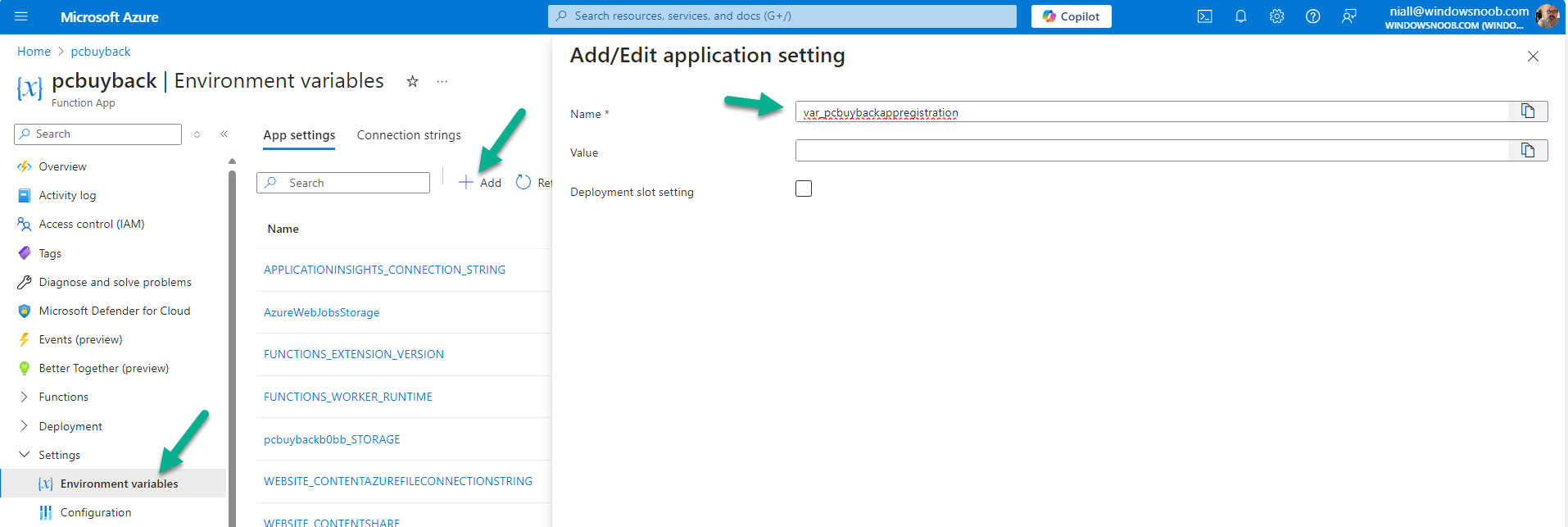
Task: Close the Add/Edit application setting panel
Action: click(x=1533, y=56)
